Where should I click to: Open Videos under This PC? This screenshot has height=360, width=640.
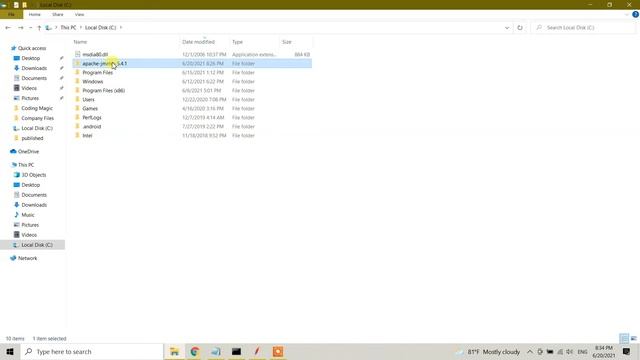pyautogui.click(x=29, y=235)
